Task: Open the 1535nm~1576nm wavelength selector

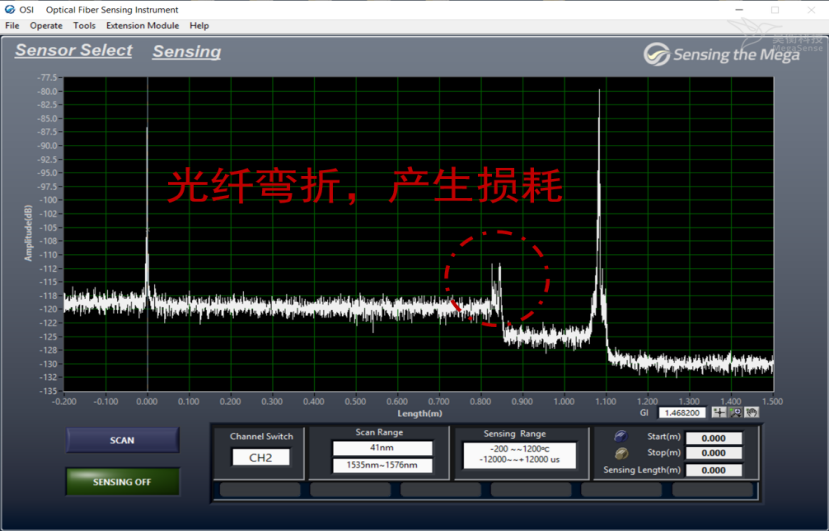Action: (x=382, y=465)
